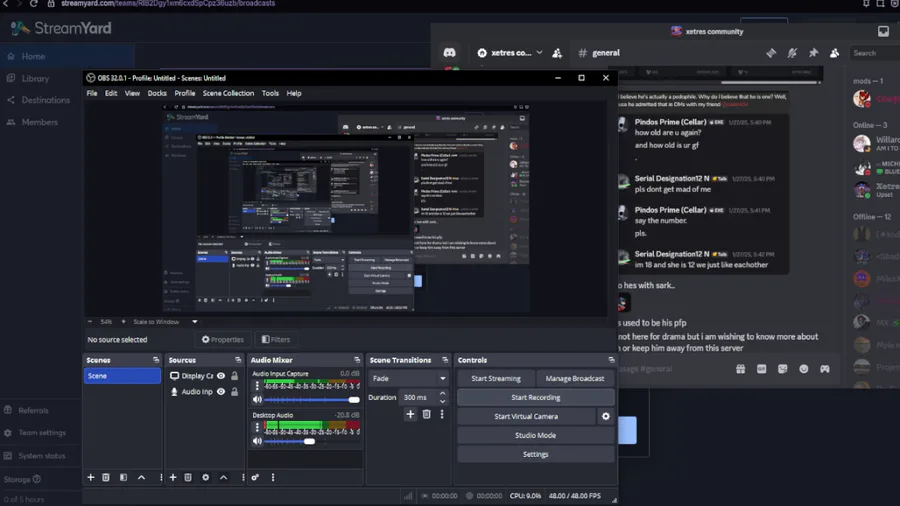Click Discord Search field
This screenshot has height=506, width=900.
[x=874, y=53]
